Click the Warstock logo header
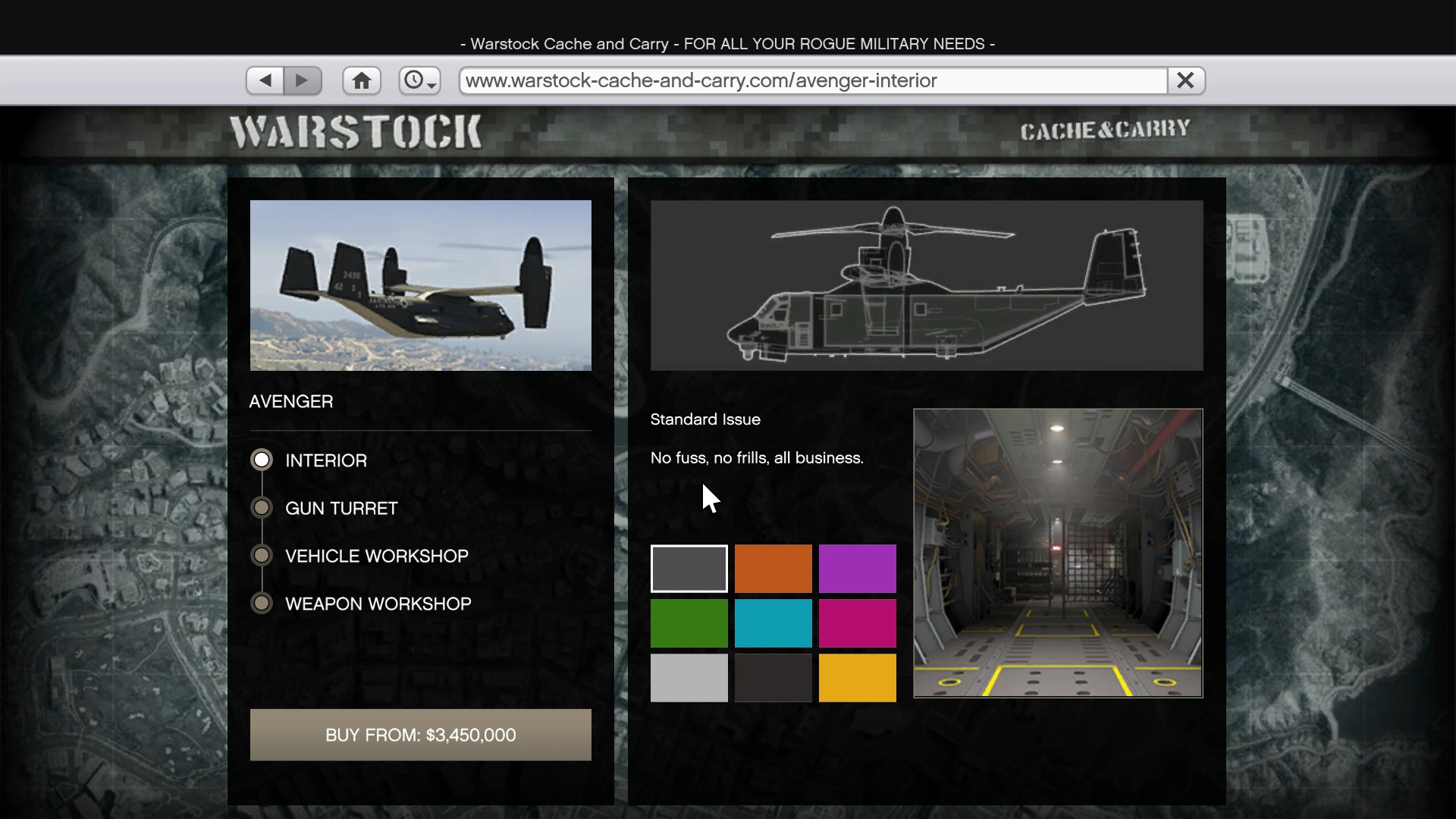 click(355, 132)
